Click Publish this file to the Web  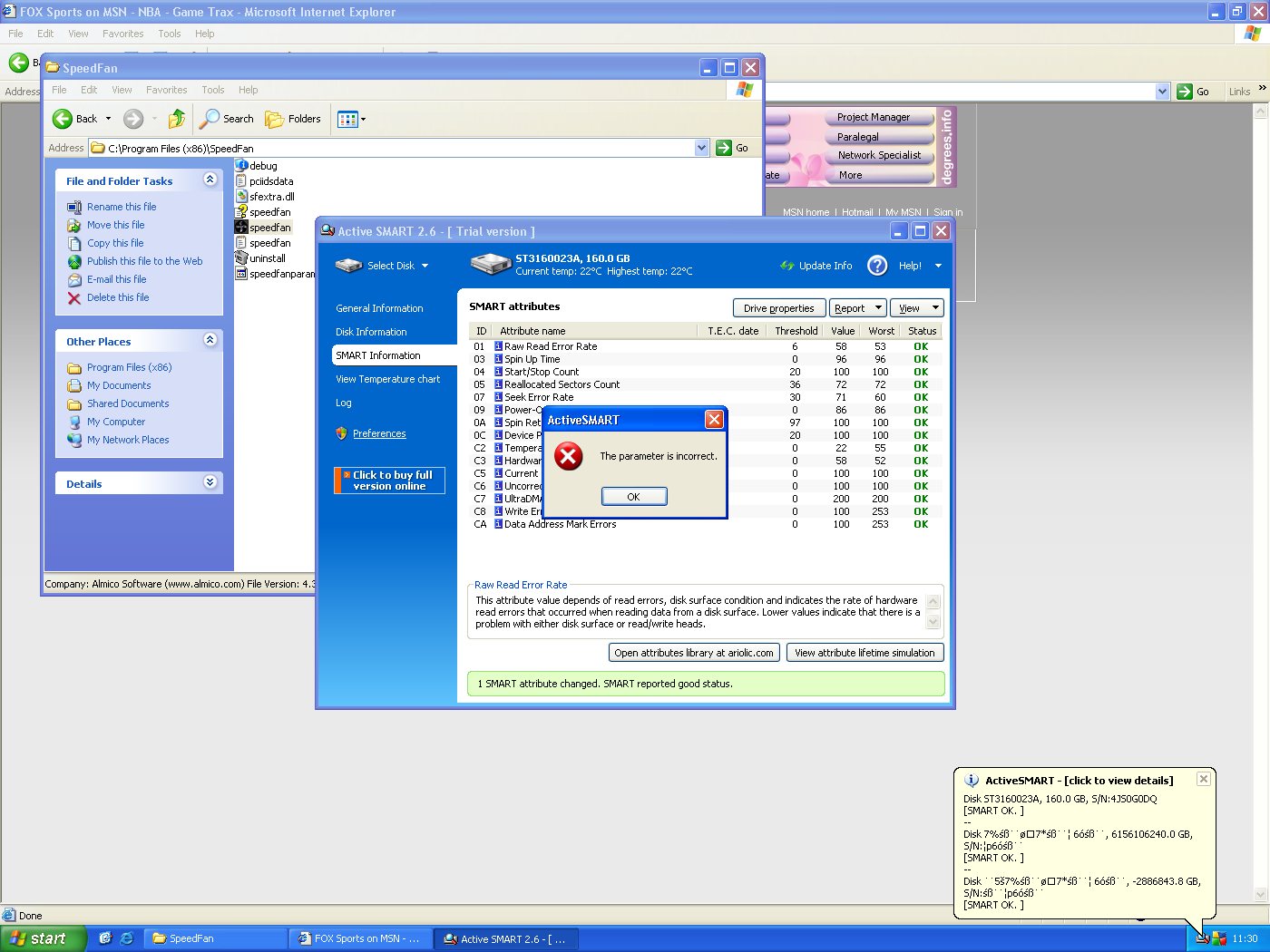coord(145,261)
